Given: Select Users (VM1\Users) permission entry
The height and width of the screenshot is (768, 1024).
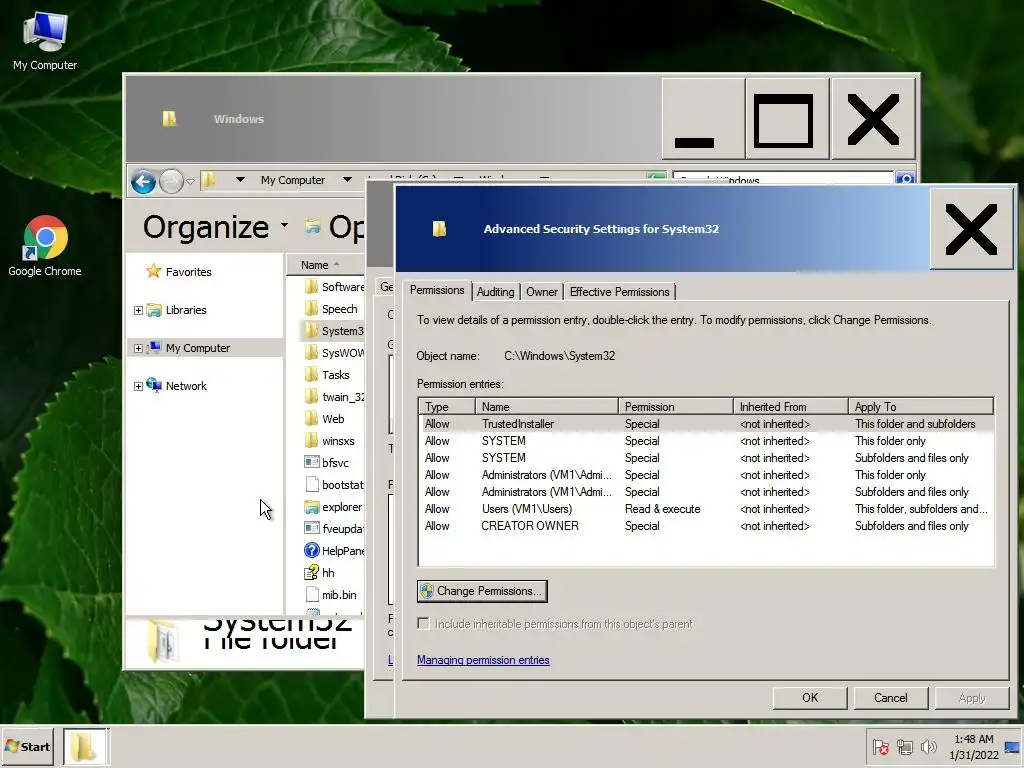Looking at the screenshot, I should (x=706, y=509).
